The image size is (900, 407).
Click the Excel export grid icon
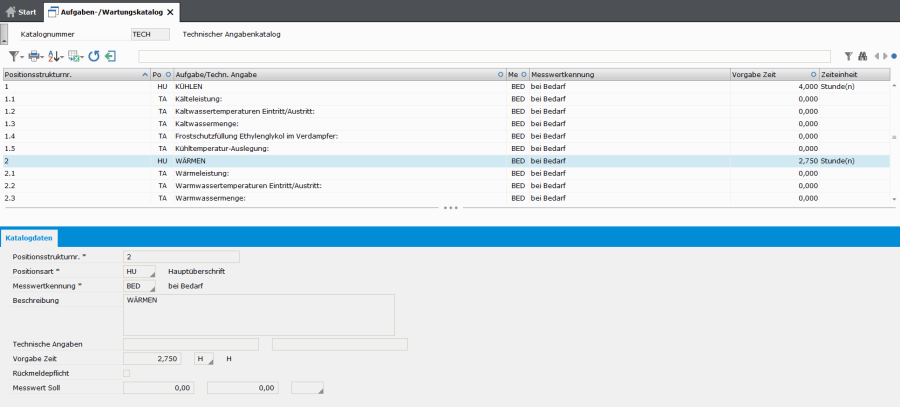point(75,56)
